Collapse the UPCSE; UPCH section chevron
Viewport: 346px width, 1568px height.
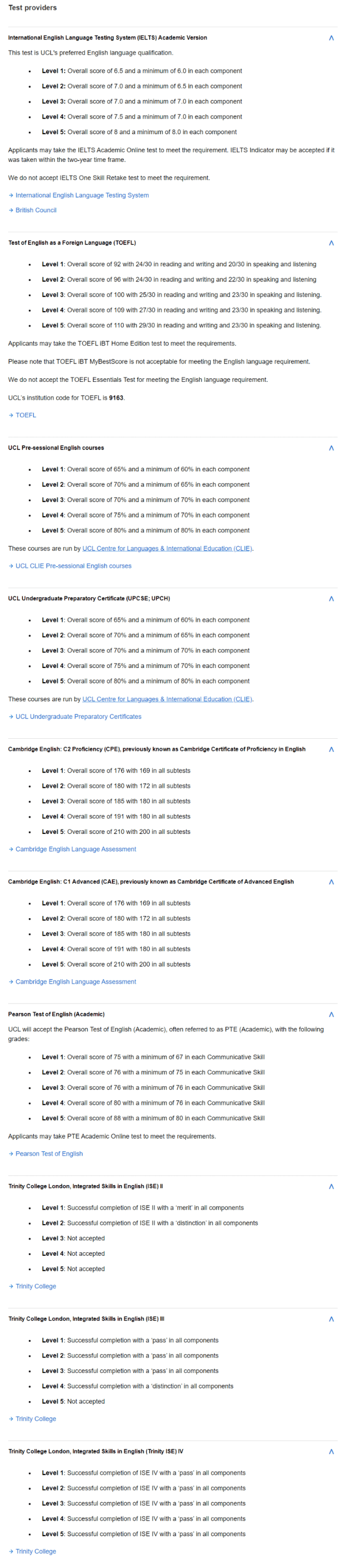(x=331, y=598)
